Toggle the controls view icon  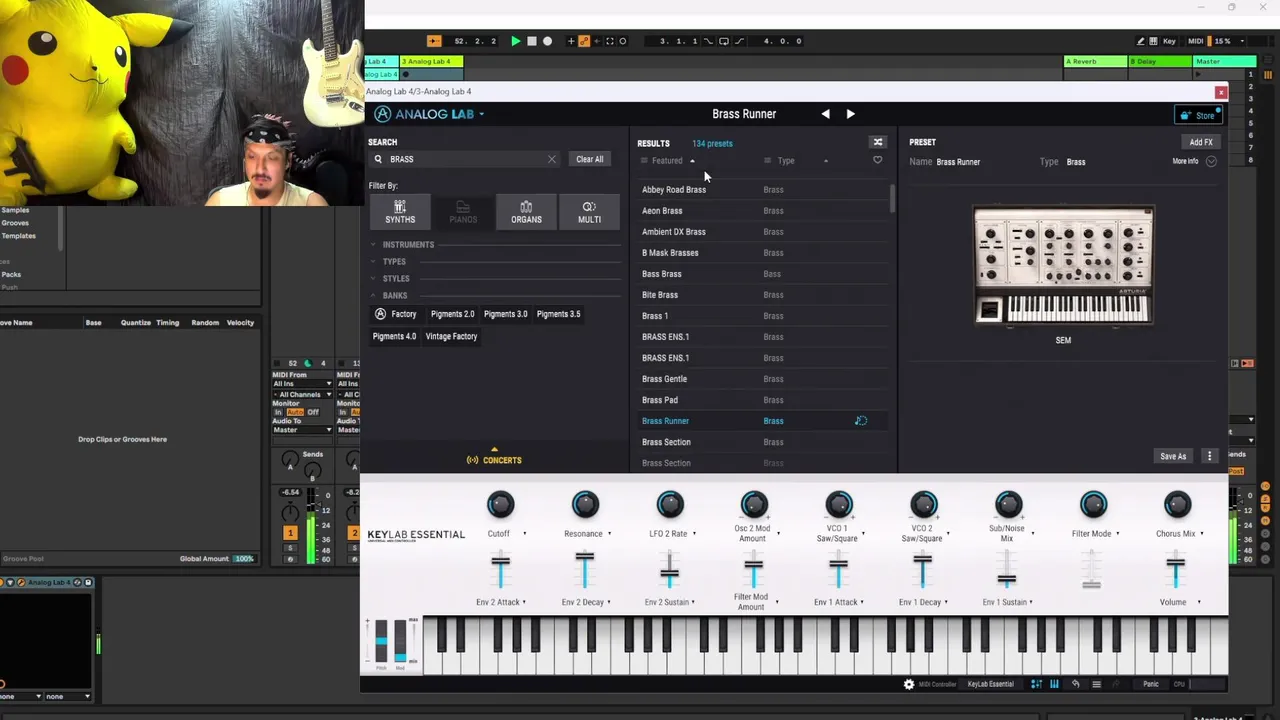click(1036, 684)
